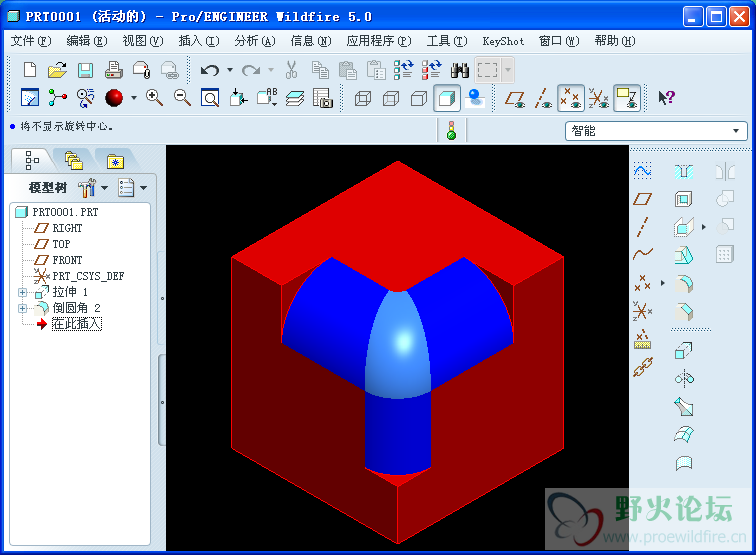Viewport: 756px width, 555px height.
Task: Click the Refit view icon
Action: click(x=210, y=98)
